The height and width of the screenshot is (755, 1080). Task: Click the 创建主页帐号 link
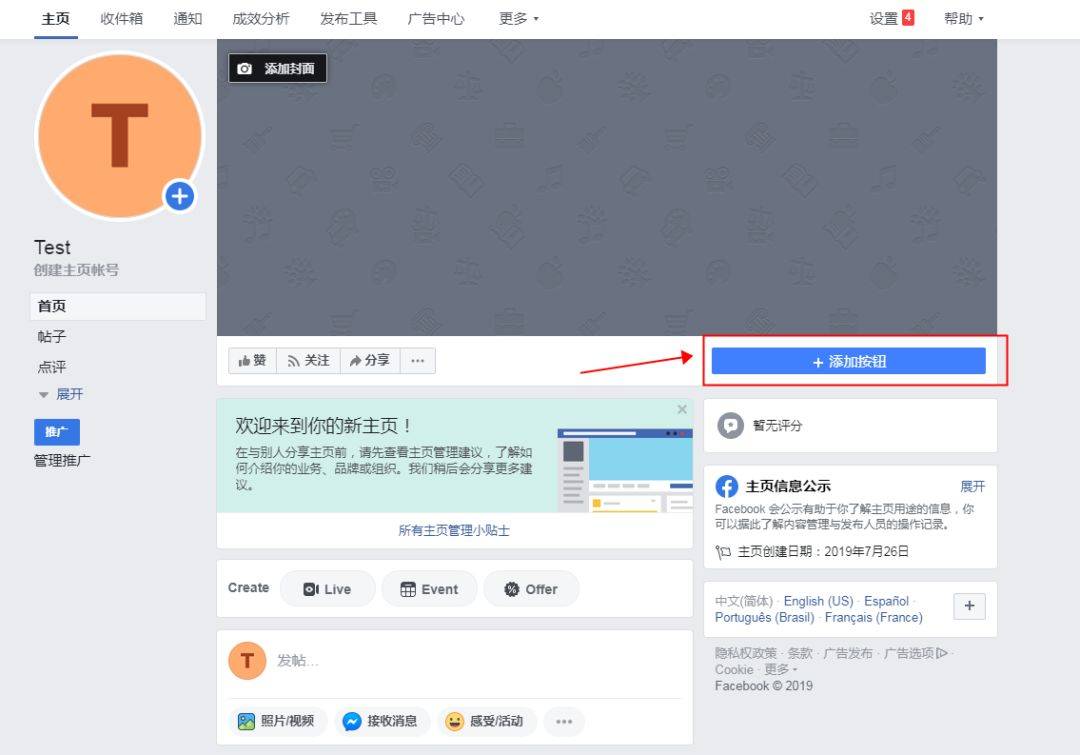coord(76,270)
